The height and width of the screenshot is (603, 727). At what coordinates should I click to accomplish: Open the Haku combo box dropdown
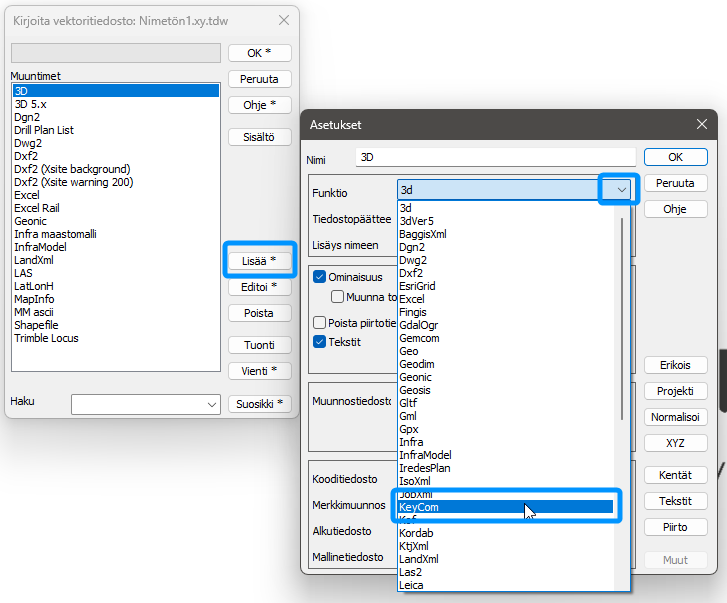click(211, 404)
